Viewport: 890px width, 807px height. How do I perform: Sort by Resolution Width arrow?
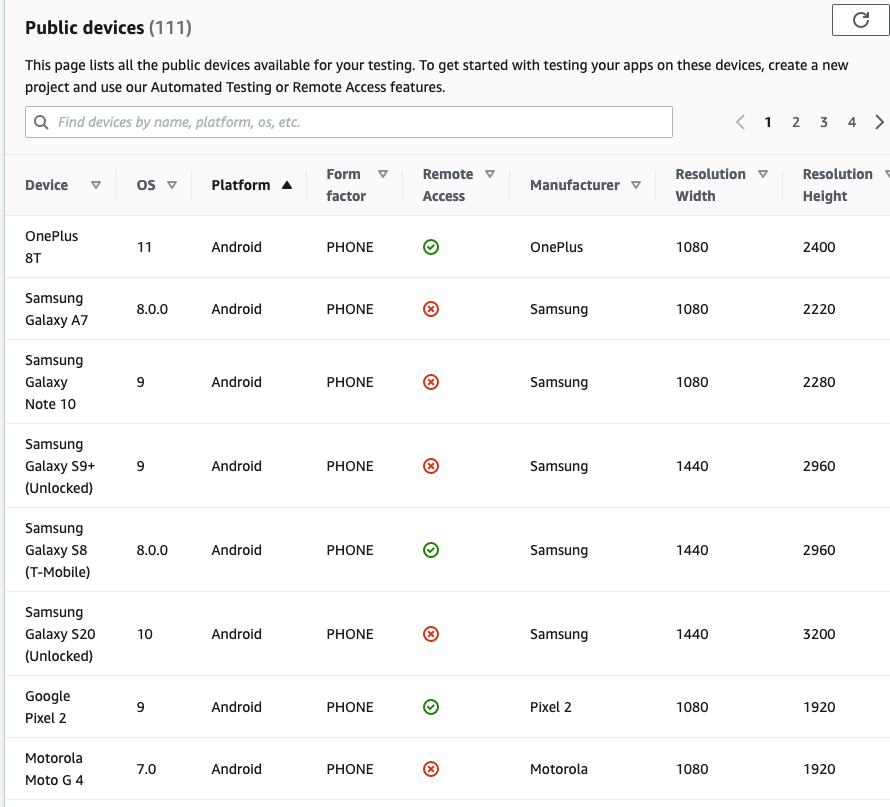tap(763, 174)
